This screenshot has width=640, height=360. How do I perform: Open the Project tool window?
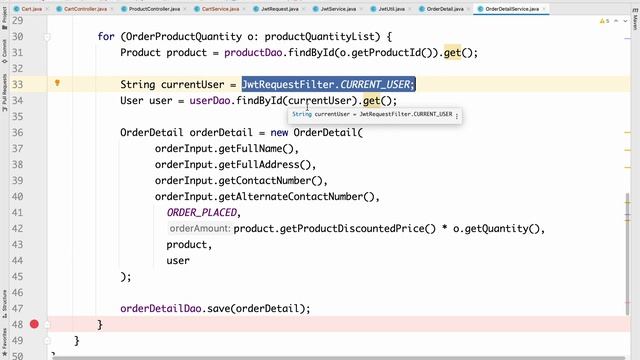point(4,18)
